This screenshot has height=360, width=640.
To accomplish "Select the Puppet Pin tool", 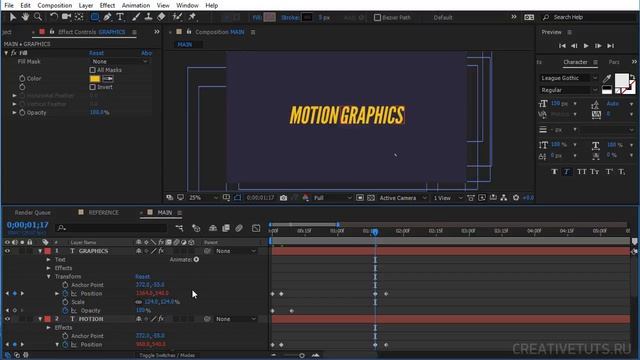I will click(192, 17).
